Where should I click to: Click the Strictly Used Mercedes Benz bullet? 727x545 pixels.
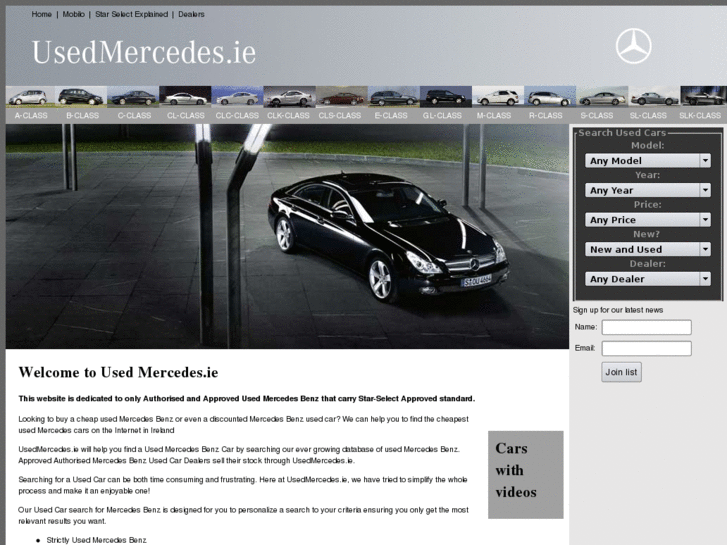click(x=96, y=540)
